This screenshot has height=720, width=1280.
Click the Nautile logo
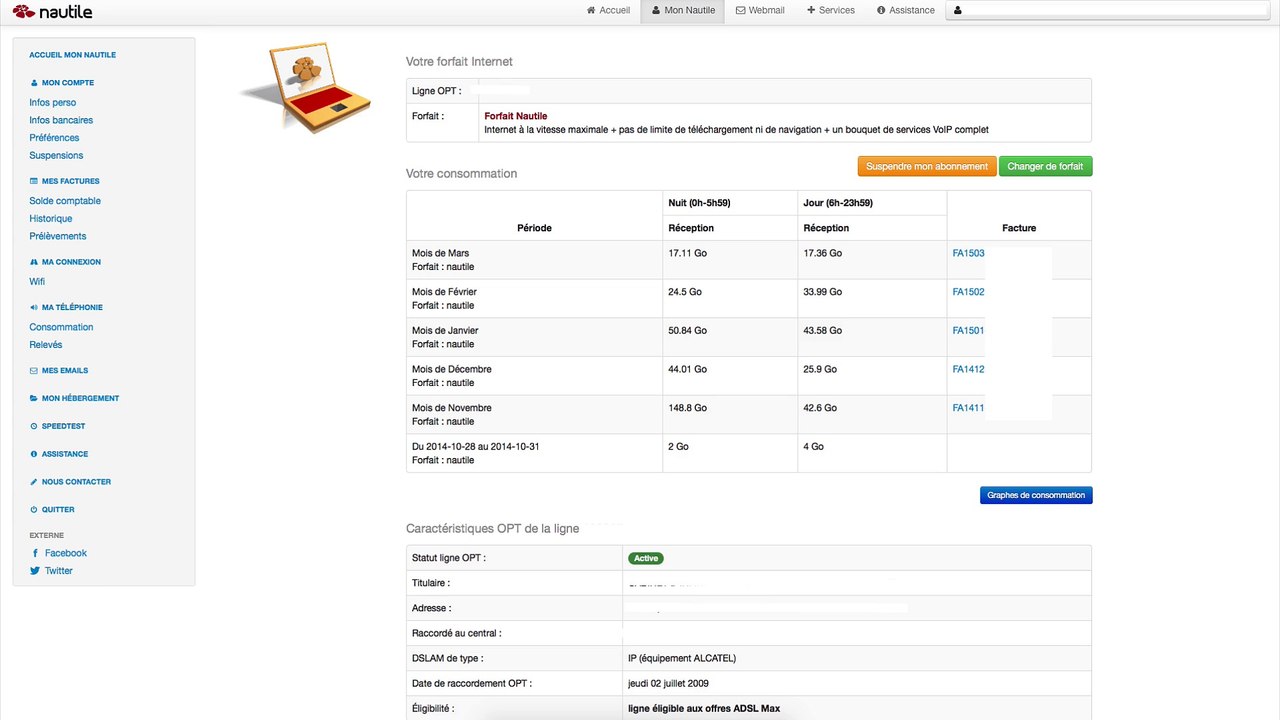[52, 12]
